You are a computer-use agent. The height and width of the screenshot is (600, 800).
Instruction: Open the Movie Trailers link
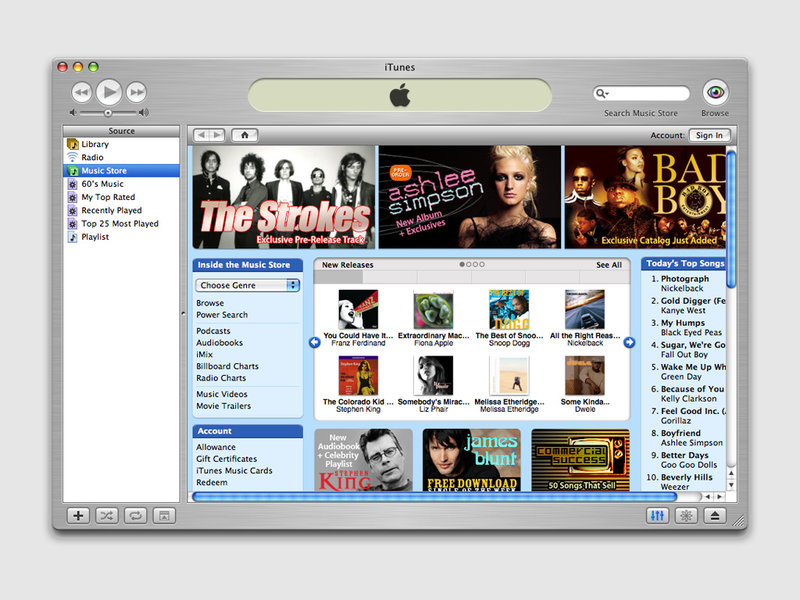[223, 406]
